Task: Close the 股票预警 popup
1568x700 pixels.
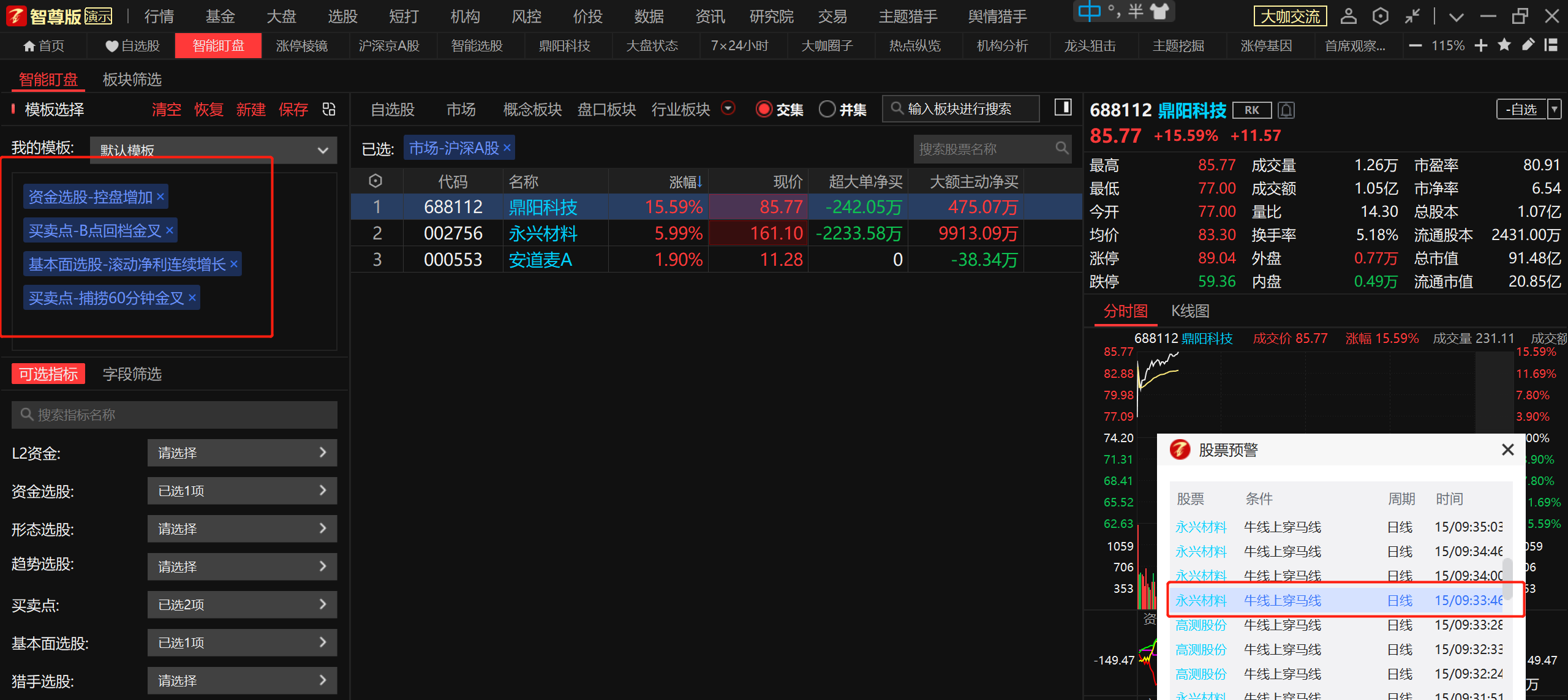Action: coord(1507,450)
